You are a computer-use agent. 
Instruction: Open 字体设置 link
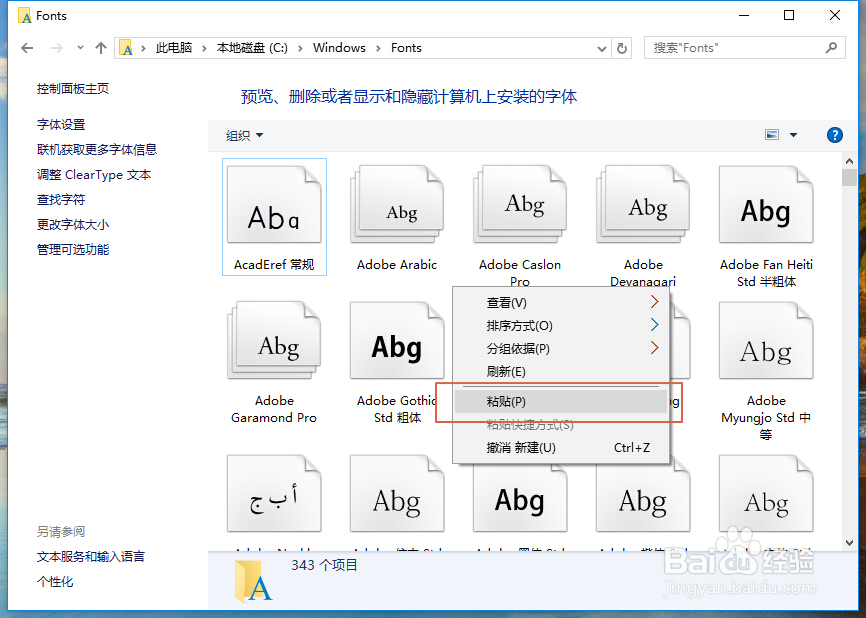[x=61, y=125]
